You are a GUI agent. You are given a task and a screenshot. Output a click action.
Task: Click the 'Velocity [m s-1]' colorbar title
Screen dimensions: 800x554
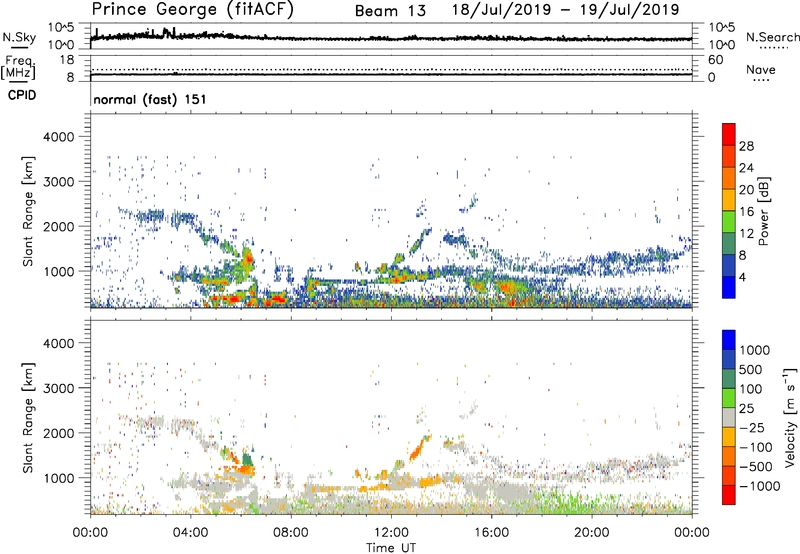click(x=790, y=417)
